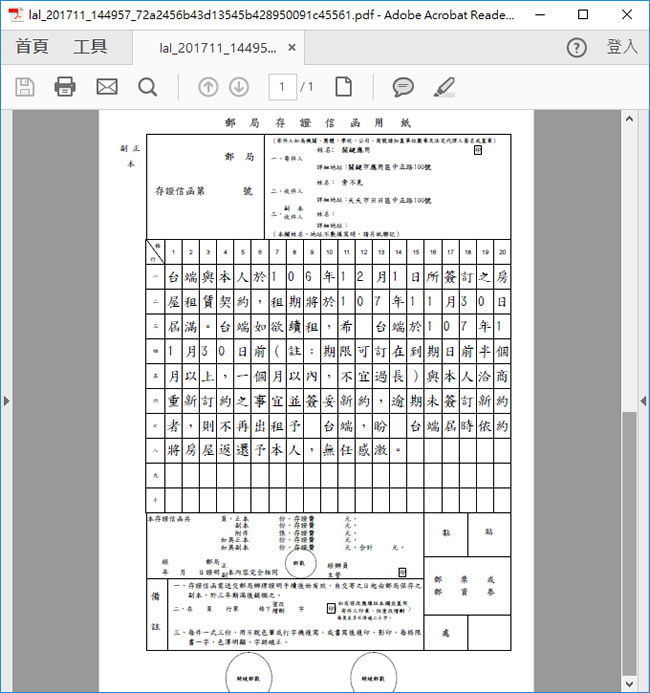
Task: Send the file by email via the envelope icon
Action: pos(107,87)
